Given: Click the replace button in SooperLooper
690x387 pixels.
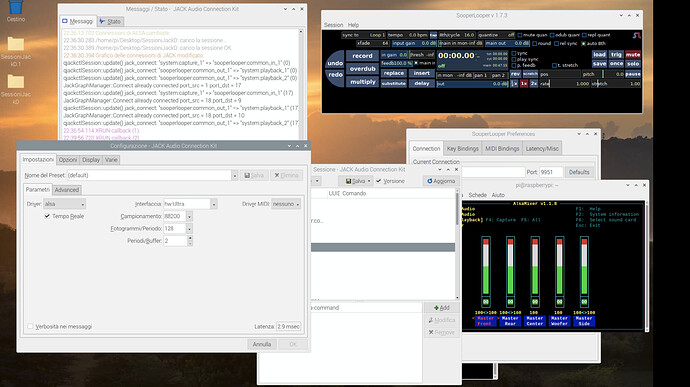Looking at the screenshot, I should point(393,73).
